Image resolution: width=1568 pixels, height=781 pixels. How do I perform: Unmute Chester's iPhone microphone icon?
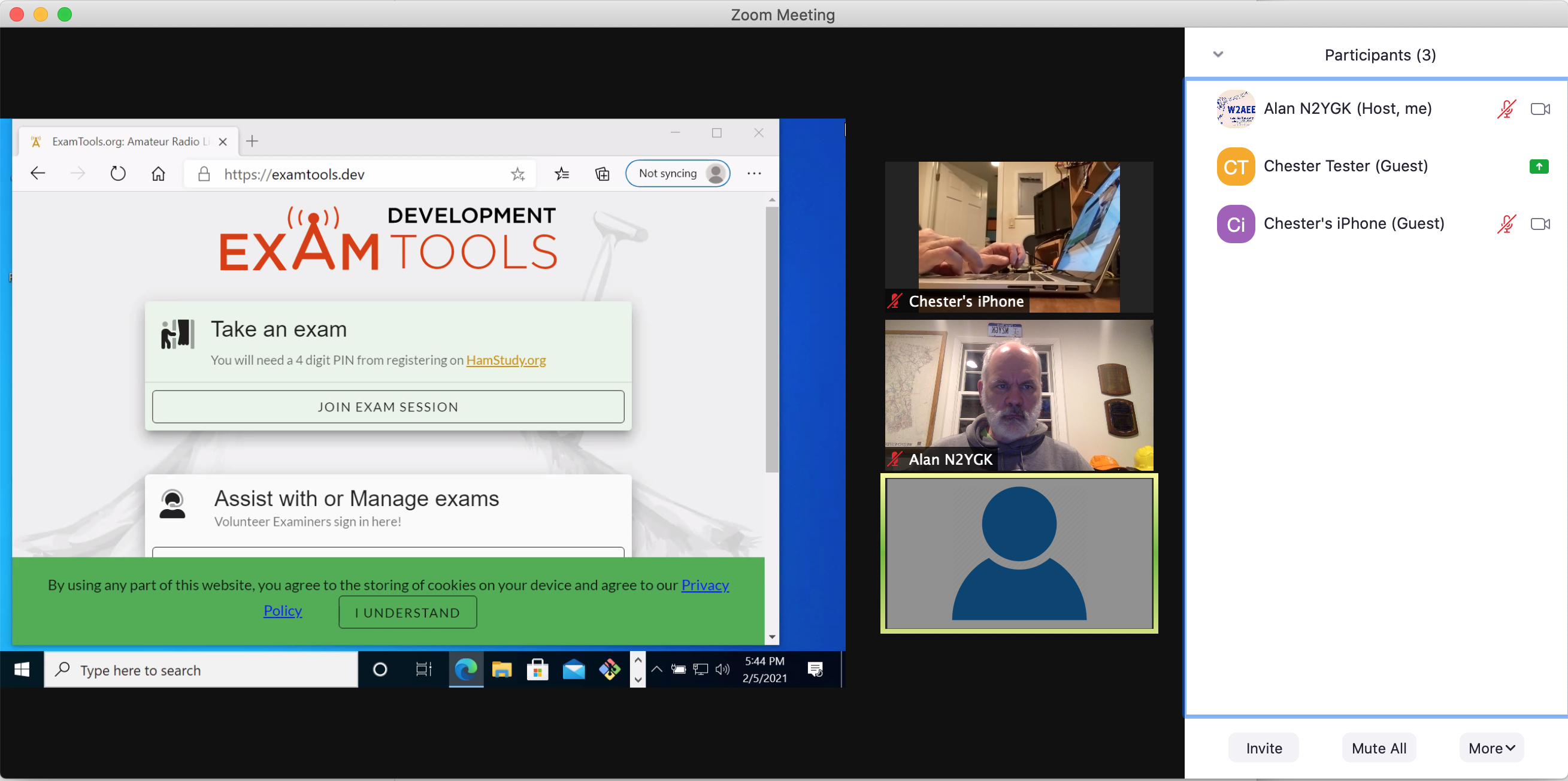tap(1506, 224)
